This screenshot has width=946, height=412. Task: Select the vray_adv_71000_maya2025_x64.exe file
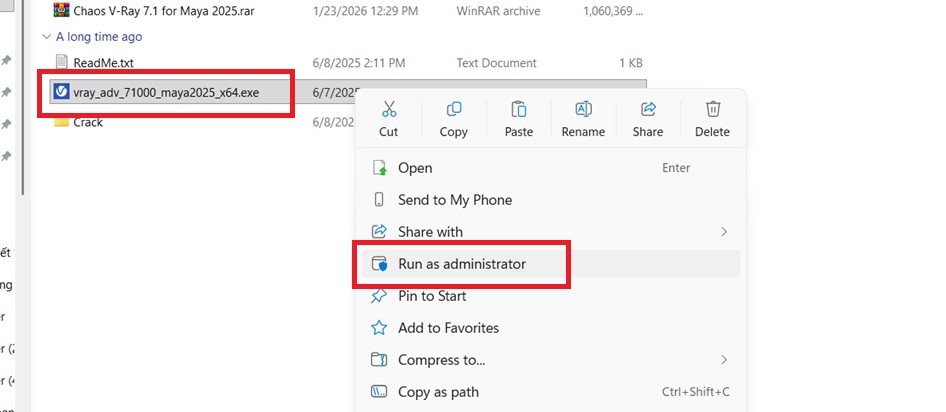(165, 93)
